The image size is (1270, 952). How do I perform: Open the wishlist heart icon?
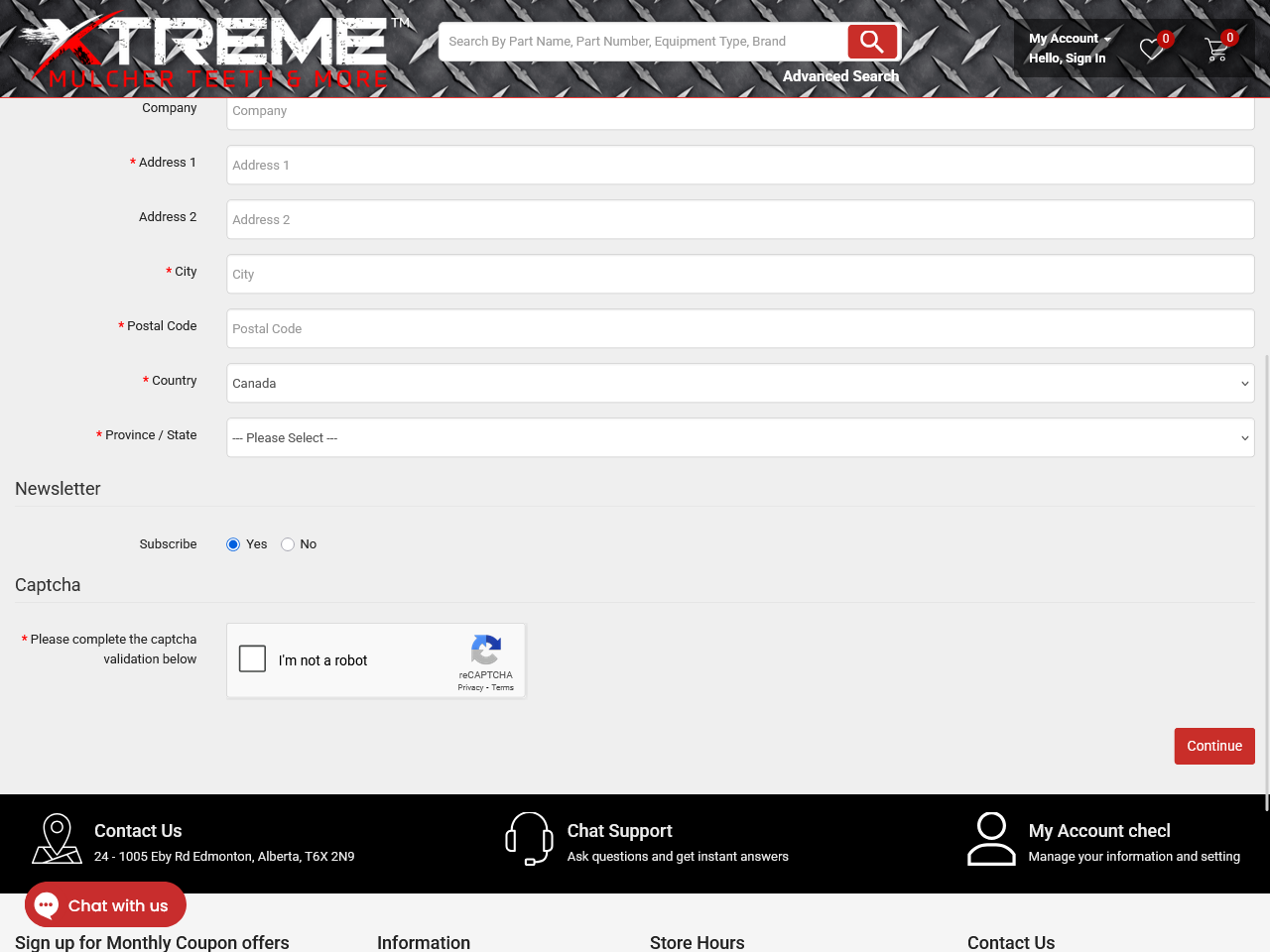1151,49
